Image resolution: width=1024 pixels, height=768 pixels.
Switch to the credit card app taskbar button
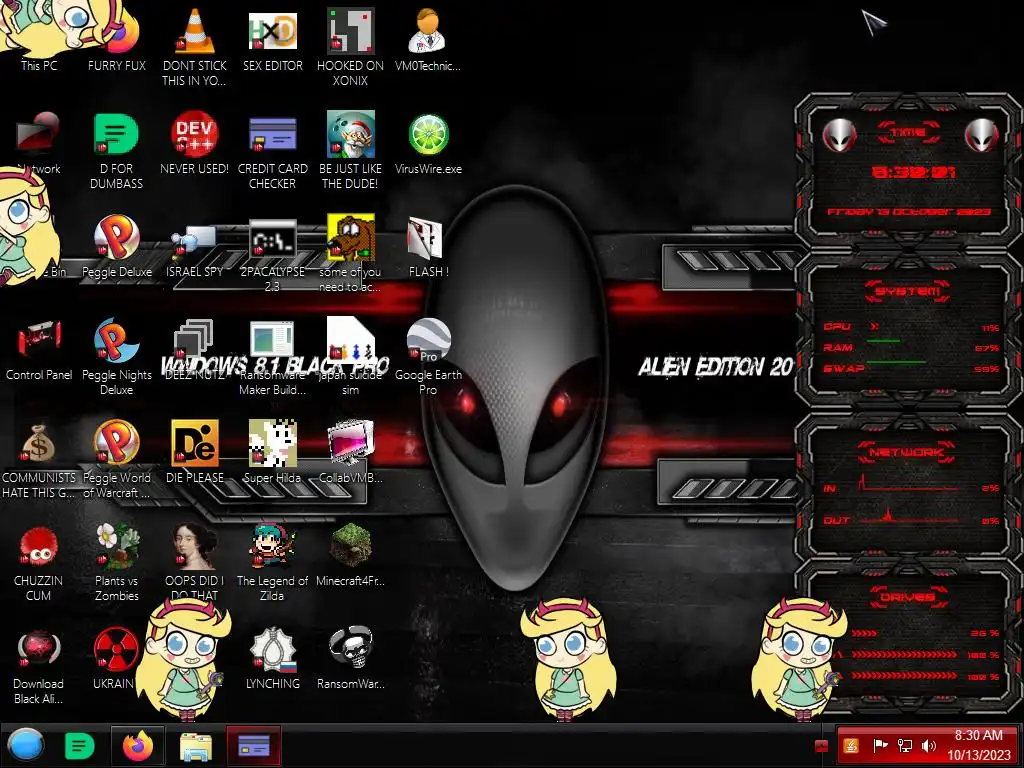pyautogui.click(x=253, y=745)
